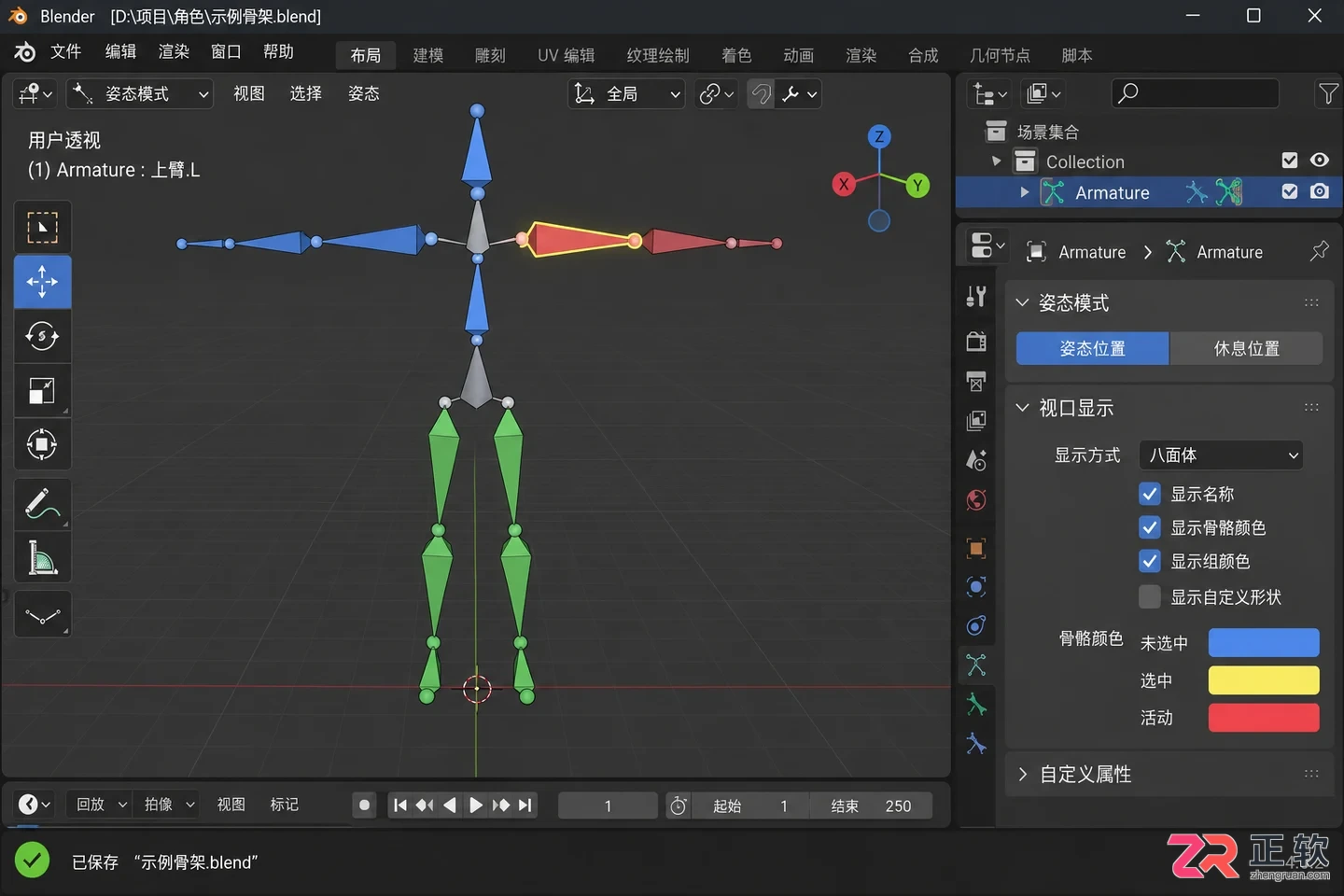Click the Blender logo menu icon

tap(25, 52)
